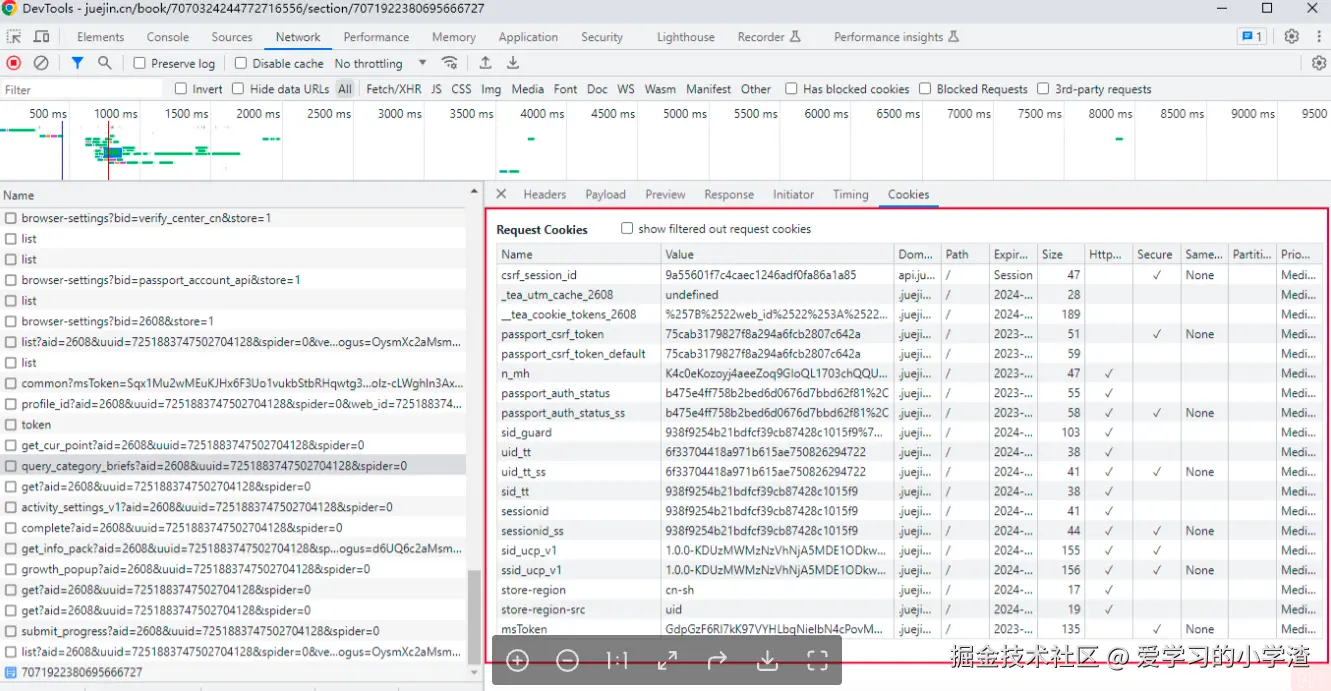This screenshot has height=691, width=1331.
Task: Open network search with magnifier icon
Action: (105, 63)
